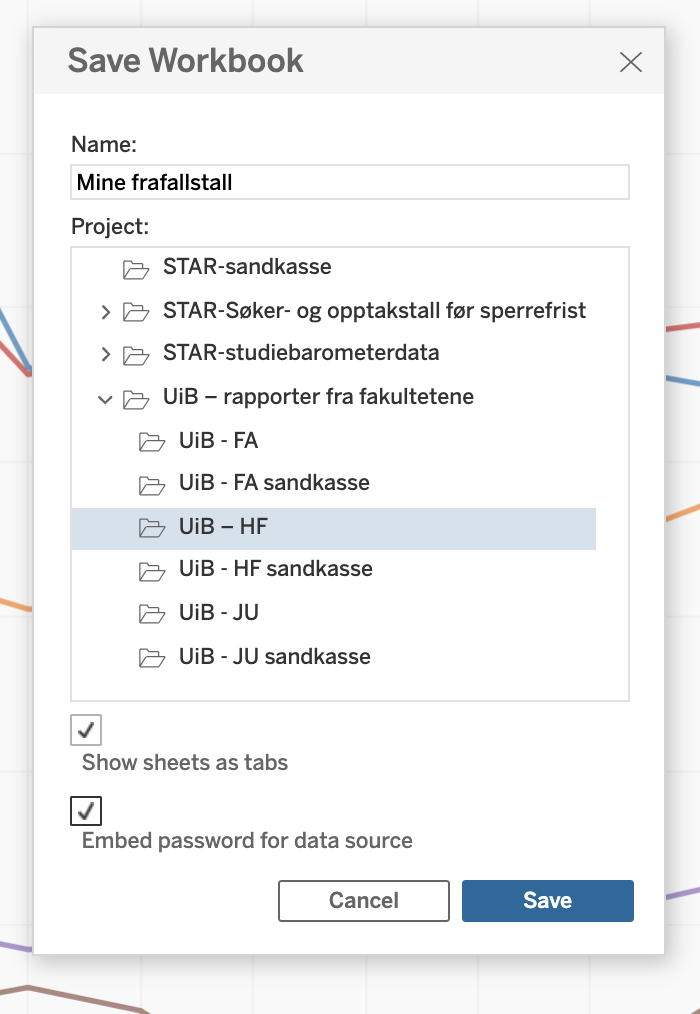Close the Save Workbook dialog with X

tap(630, 62)
